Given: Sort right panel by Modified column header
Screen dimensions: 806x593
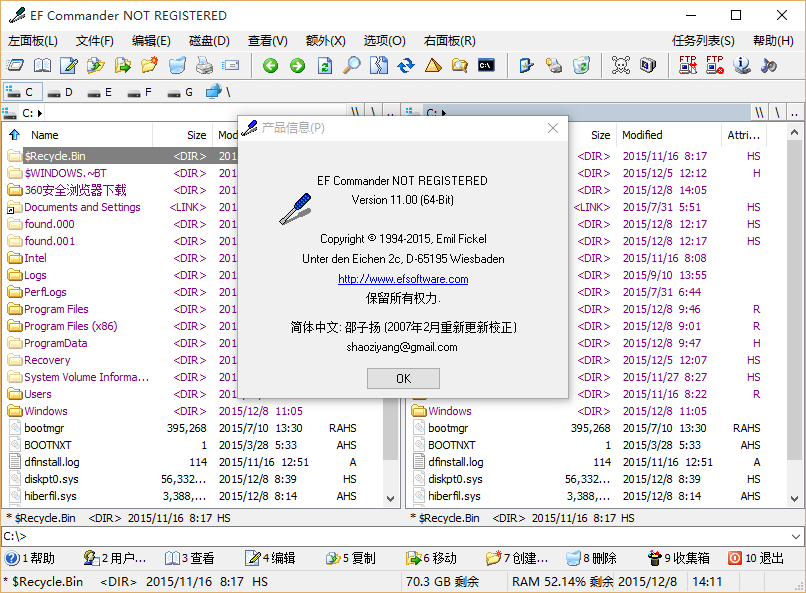Looking at the screenshot, I should (x=642, y=135).
